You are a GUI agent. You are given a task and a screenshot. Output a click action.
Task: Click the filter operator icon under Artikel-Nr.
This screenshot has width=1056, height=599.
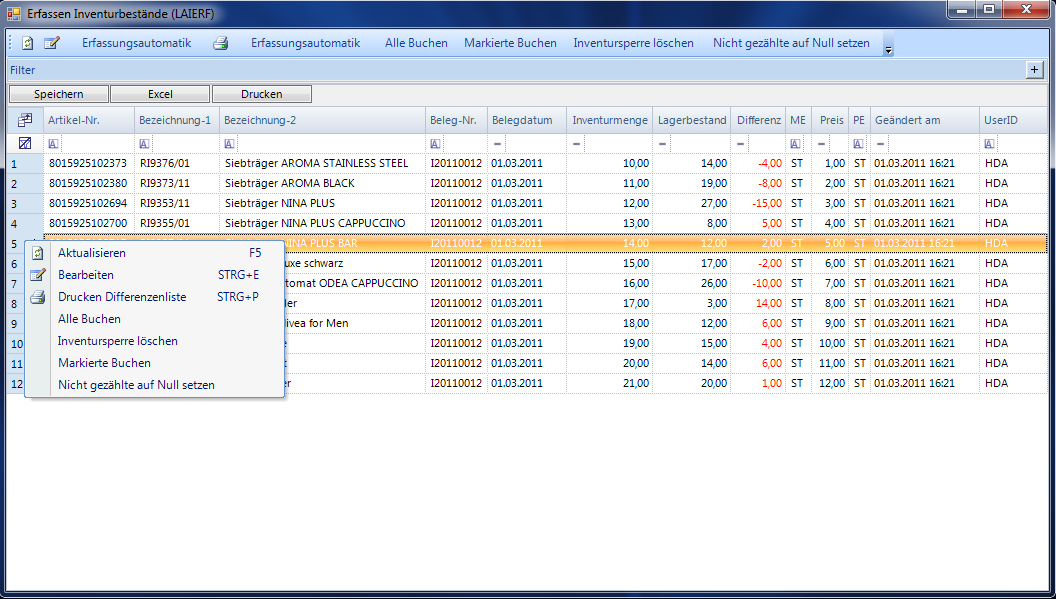[53, 143]
